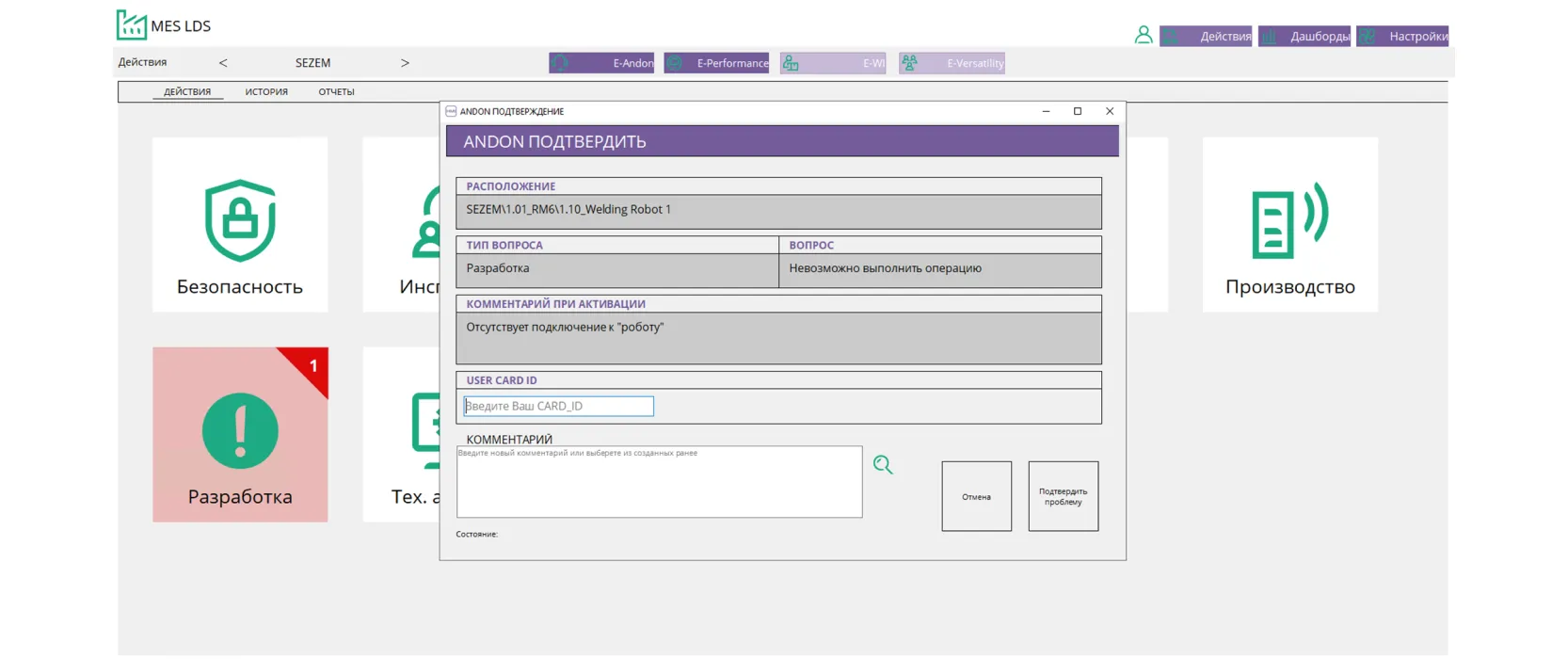Open the user profile icon
1568x659 pixels.
click(x=1143, y=36)
